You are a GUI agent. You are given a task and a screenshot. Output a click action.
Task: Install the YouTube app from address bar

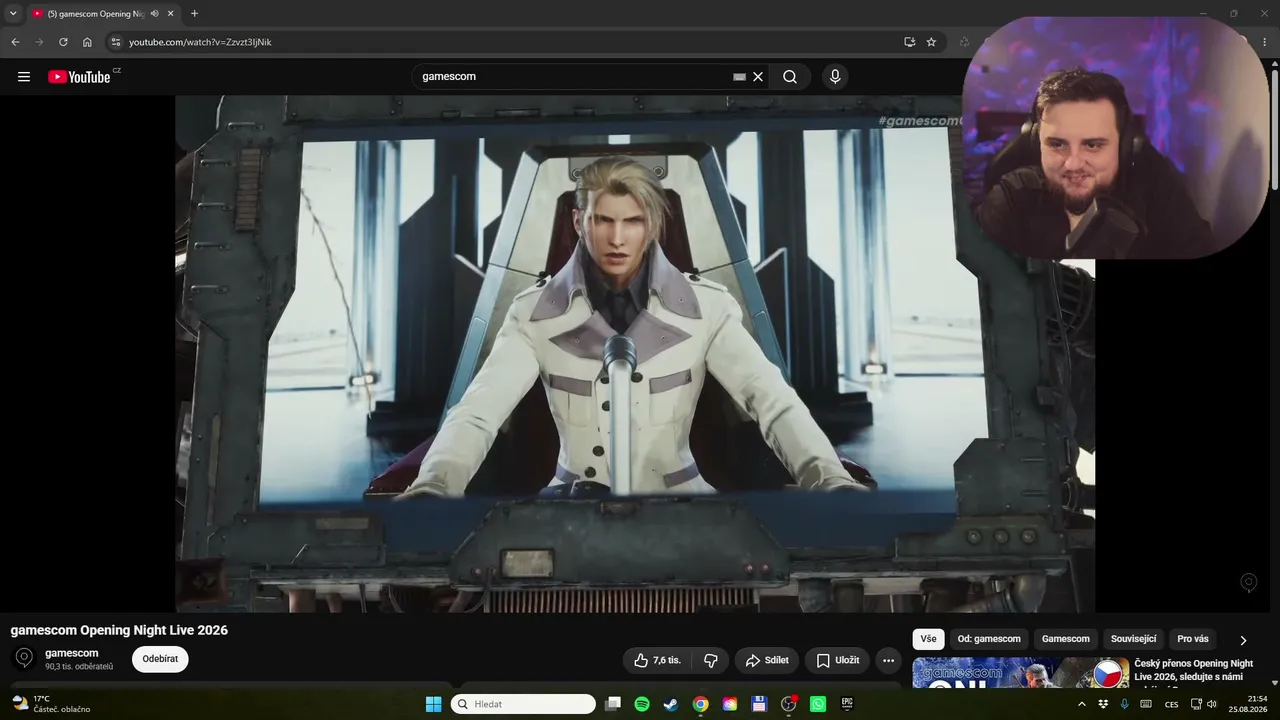909,42
